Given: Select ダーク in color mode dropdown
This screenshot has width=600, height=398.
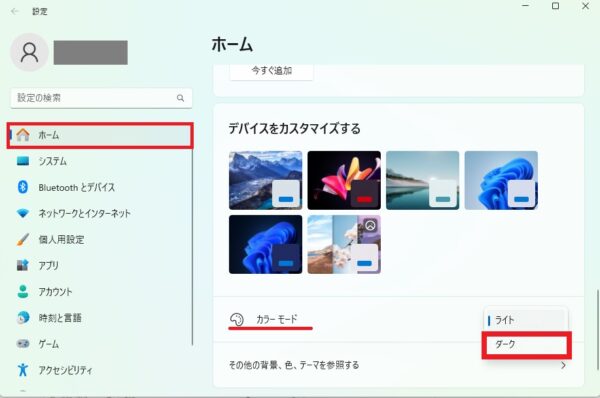Looking at the screenshot, I should [527, 344].
